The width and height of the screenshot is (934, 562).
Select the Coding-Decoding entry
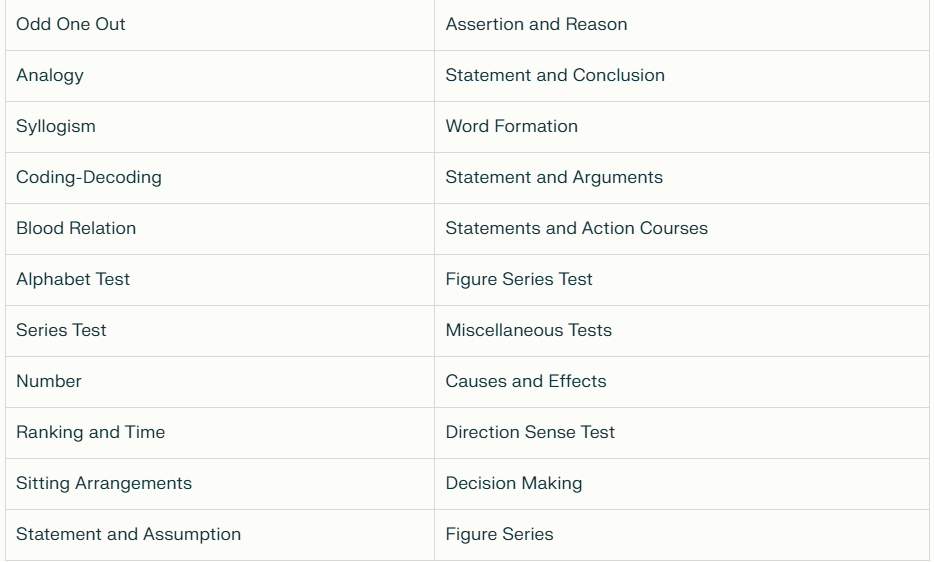pyautogui.click(x=220, y=178)
